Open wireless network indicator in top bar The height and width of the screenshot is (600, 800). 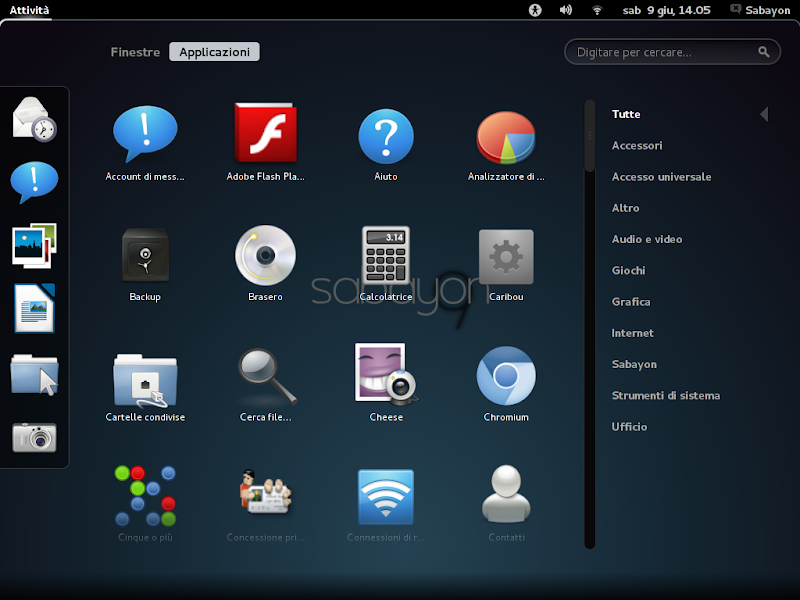click(597, 10)
